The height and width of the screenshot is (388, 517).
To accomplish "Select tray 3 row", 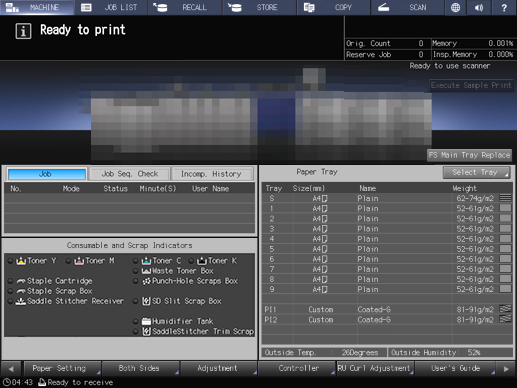I will coord(387,228).
